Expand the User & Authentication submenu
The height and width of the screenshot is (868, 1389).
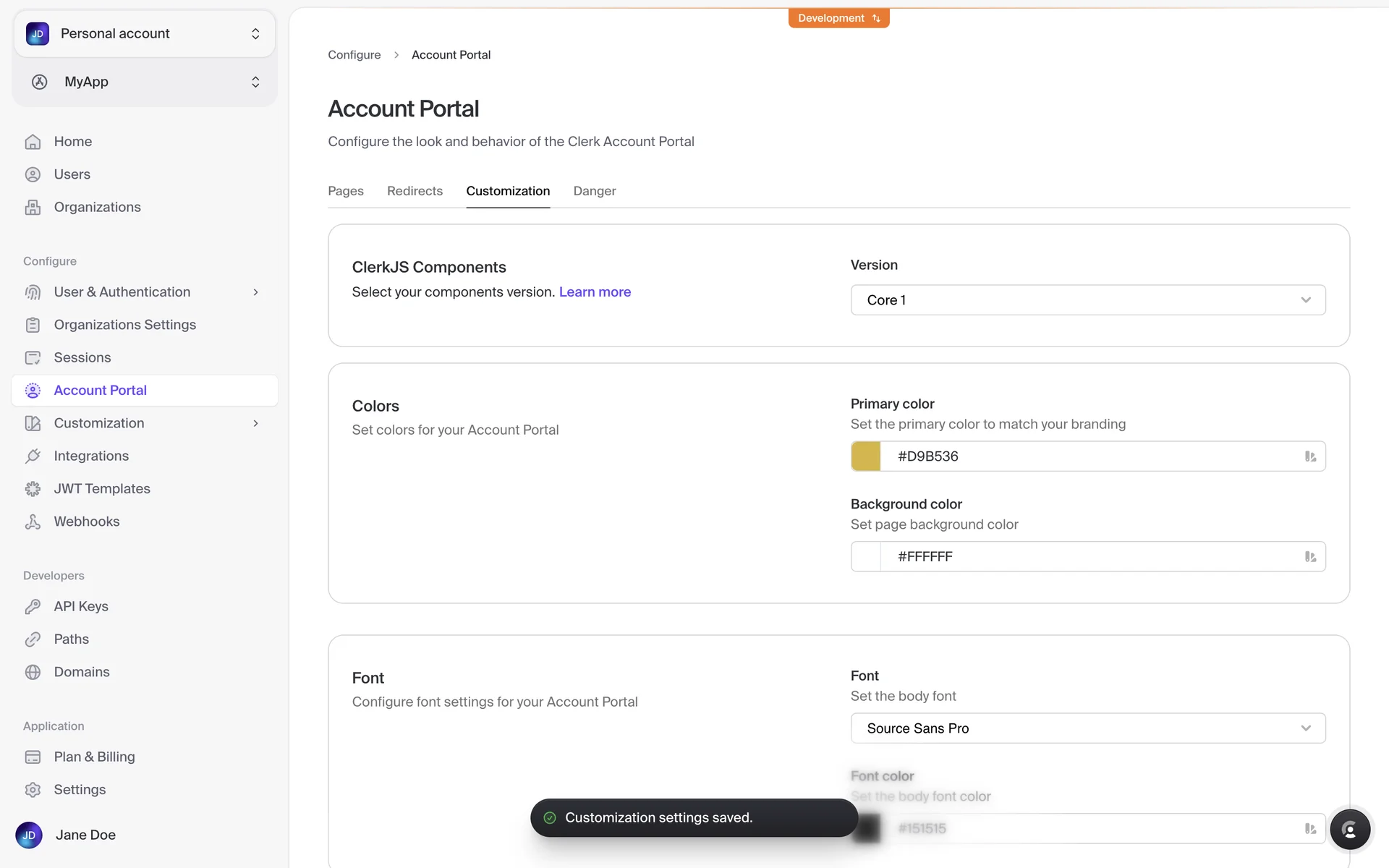point(255,292)
